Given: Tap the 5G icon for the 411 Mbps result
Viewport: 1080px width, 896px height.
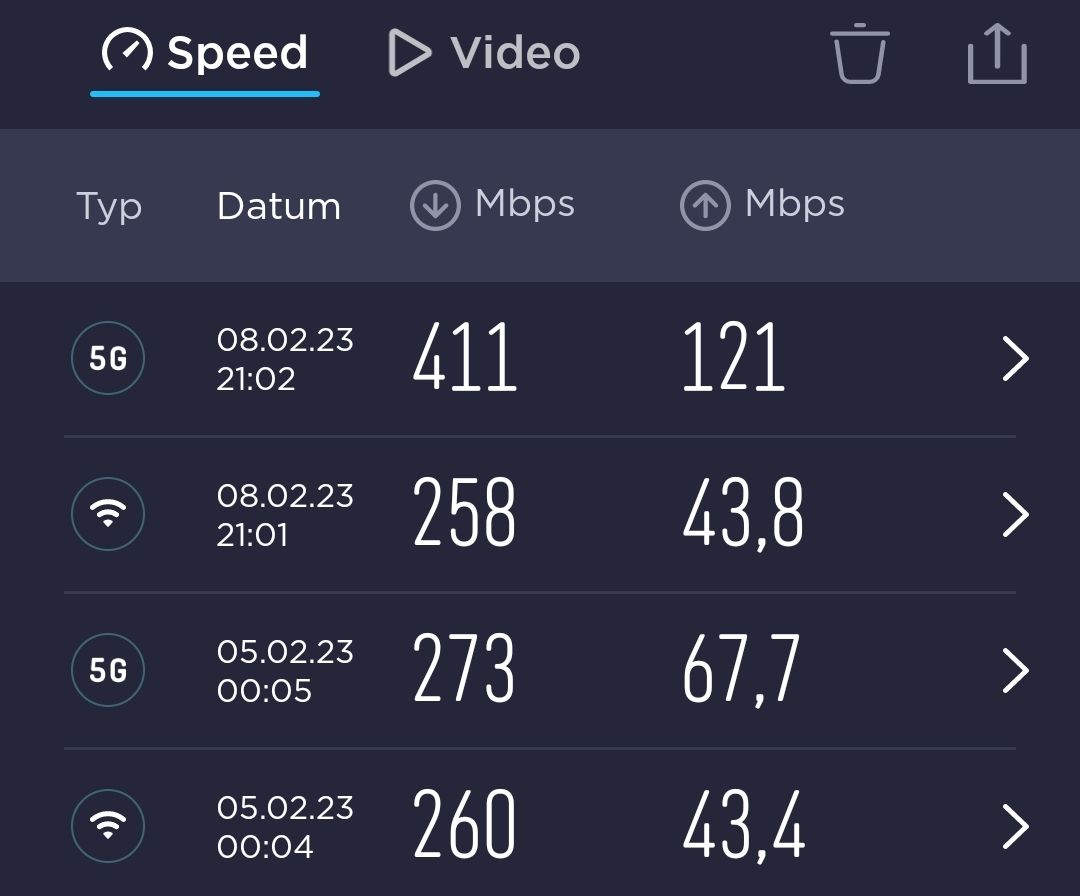Looking at the screenshot, I should [x=108, y=358].
